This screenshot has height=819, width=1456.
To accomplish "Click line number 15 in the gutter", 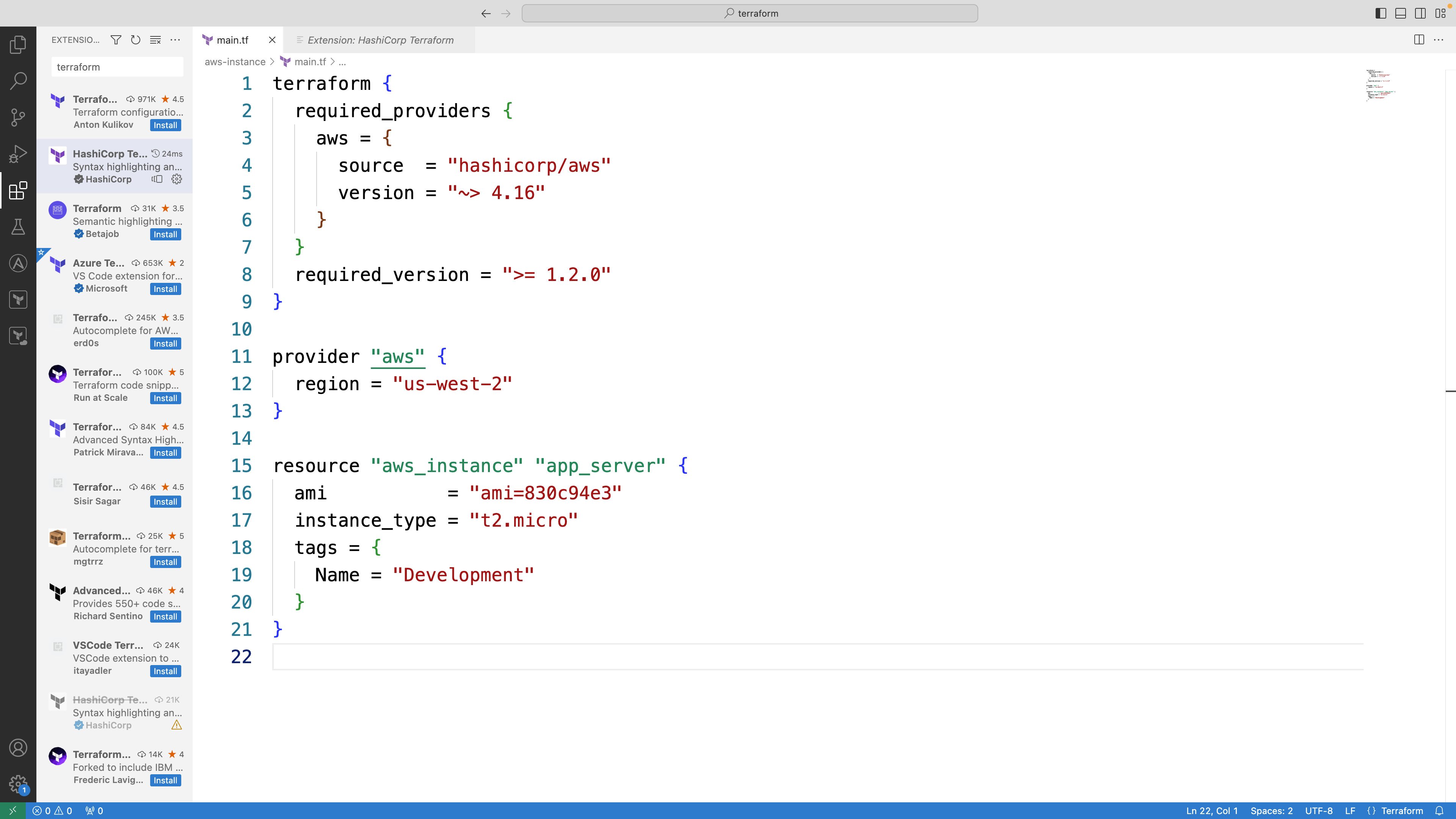I will pos(242,466).
